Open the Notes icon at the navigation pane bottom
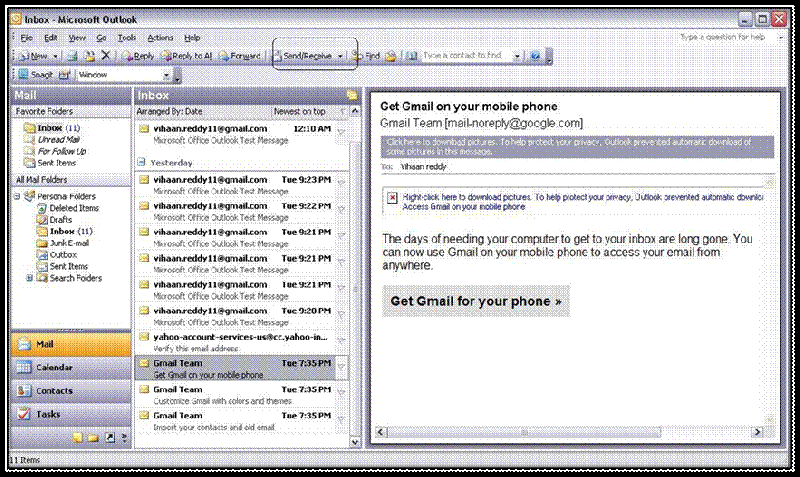The image size is (800, 477). [78, 437]
